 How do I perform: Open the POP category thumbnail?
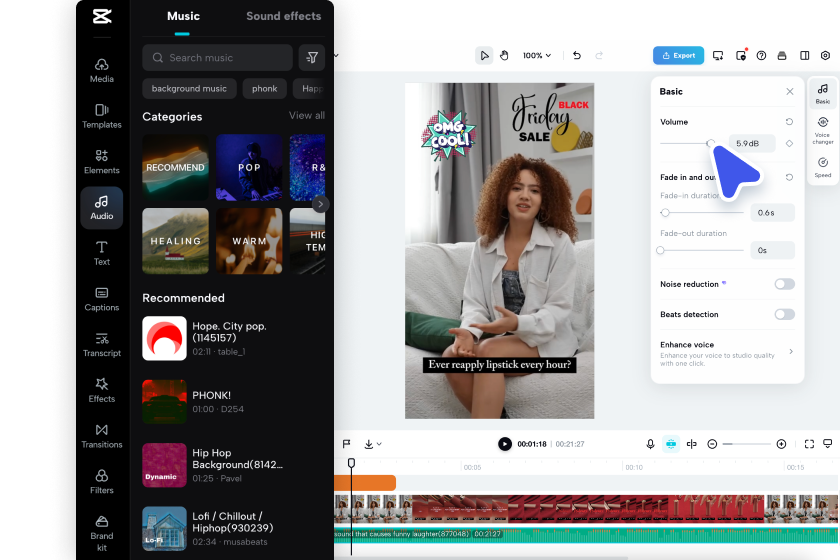[249, 167]
